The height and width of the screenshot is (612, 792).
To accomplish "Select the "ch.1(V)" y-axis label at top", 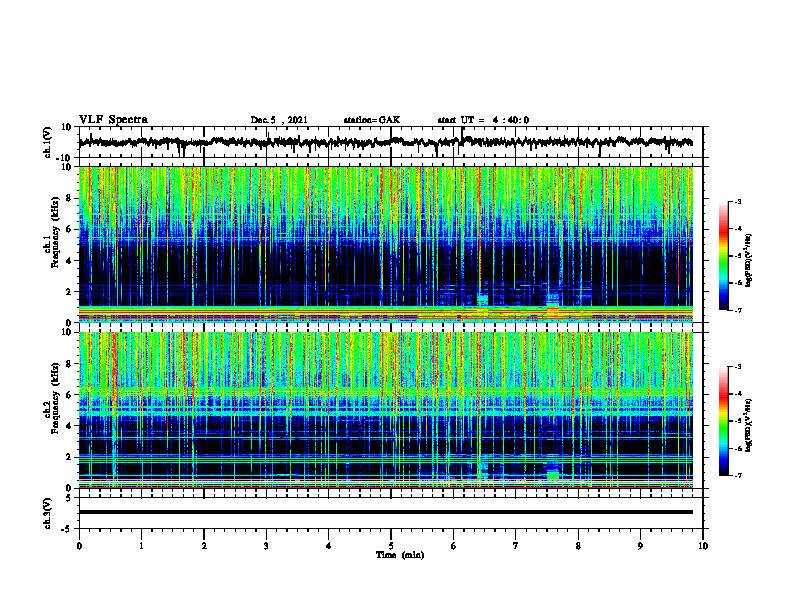I will [x=48, y=142].
